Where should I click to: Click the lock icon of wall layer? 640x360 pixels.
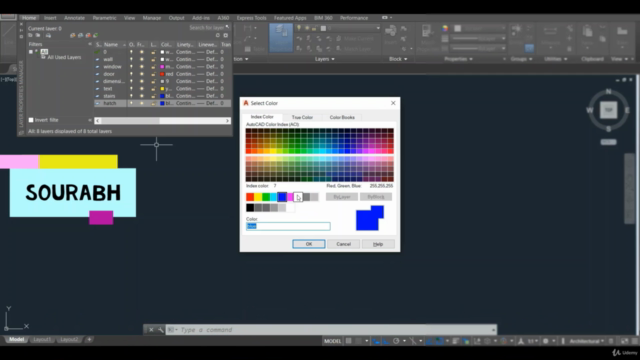coord(153,59)
